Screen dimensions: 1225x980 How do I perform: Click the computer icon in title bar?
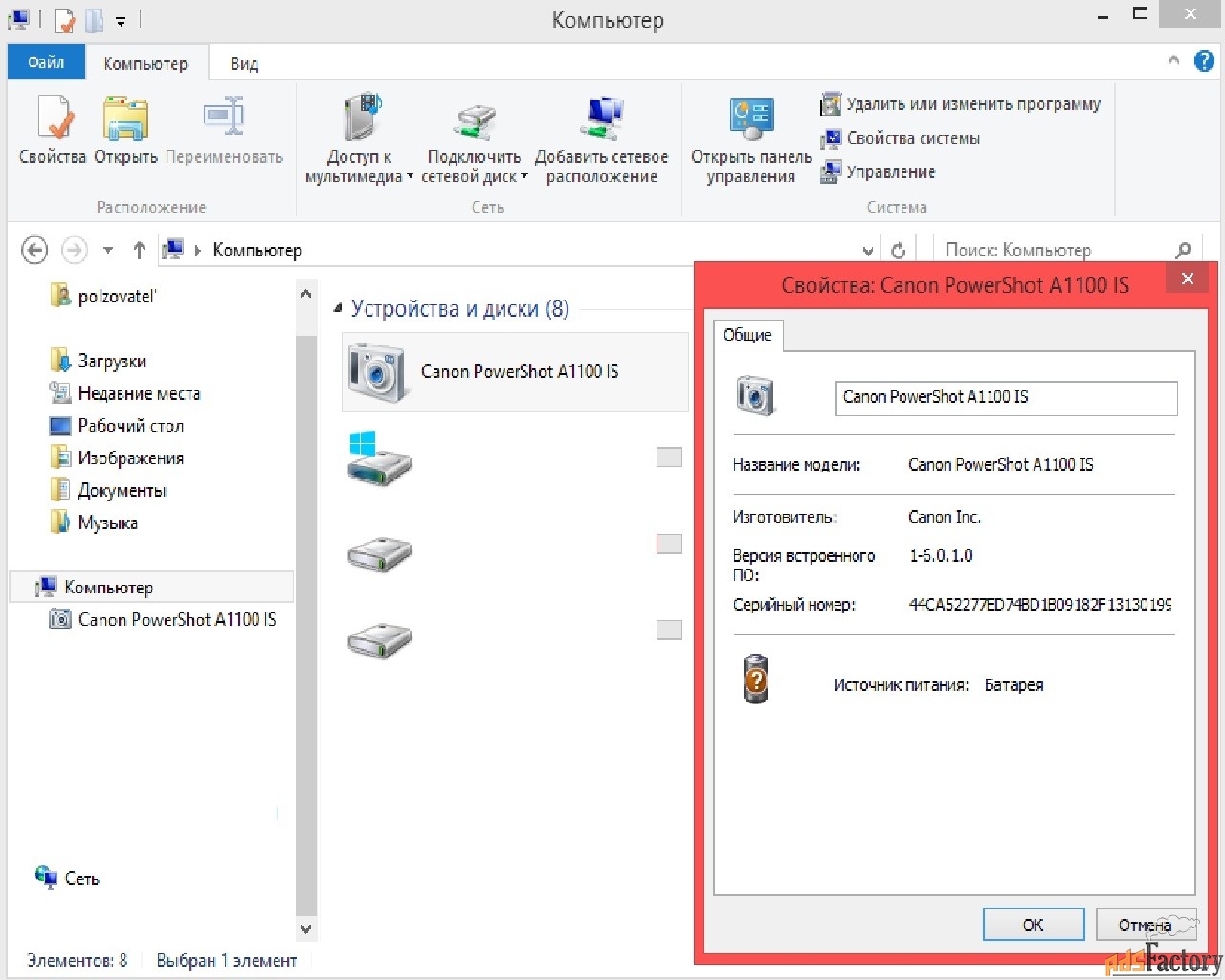click(19, 19)
